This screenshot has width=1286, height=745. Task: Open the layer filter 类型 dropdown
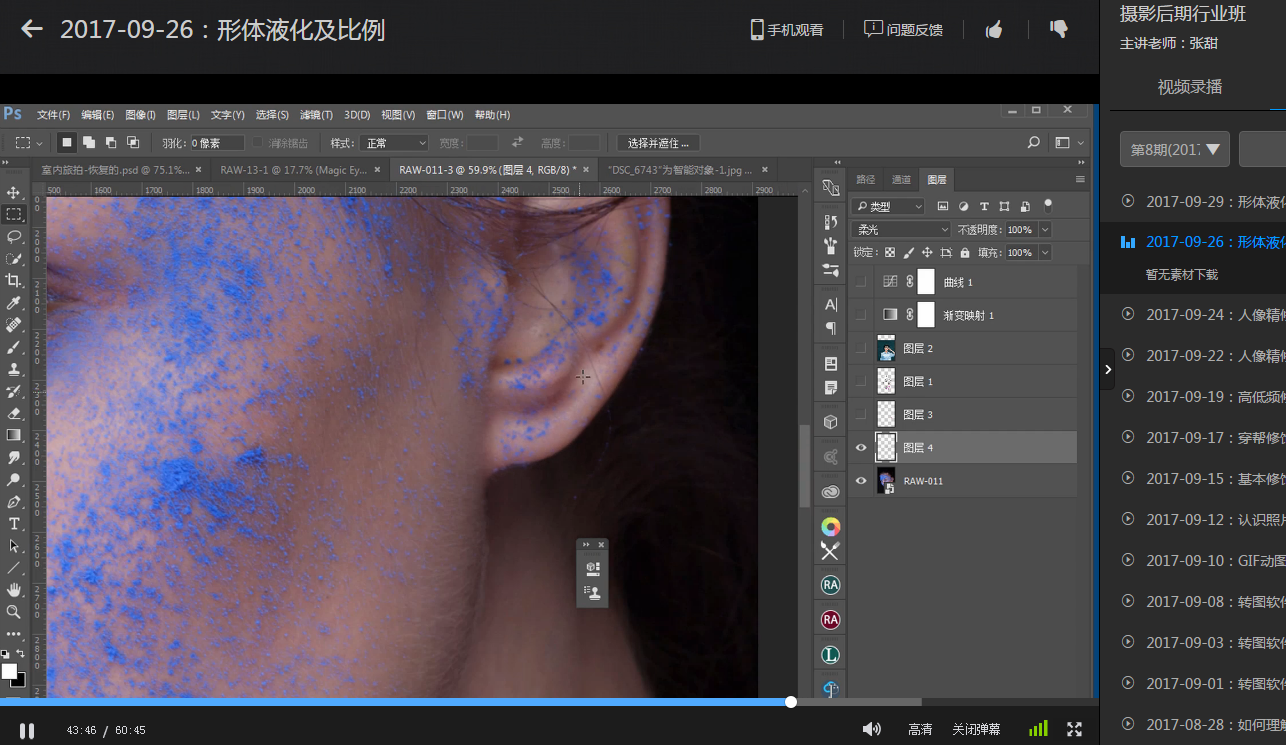coord(889,206)
